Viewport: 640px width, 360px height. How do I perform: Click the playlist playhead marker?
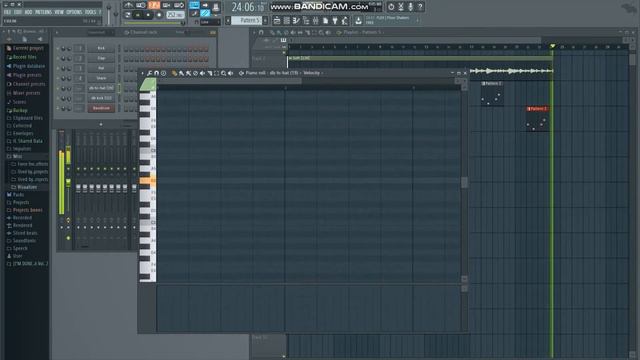click(553, 47)
